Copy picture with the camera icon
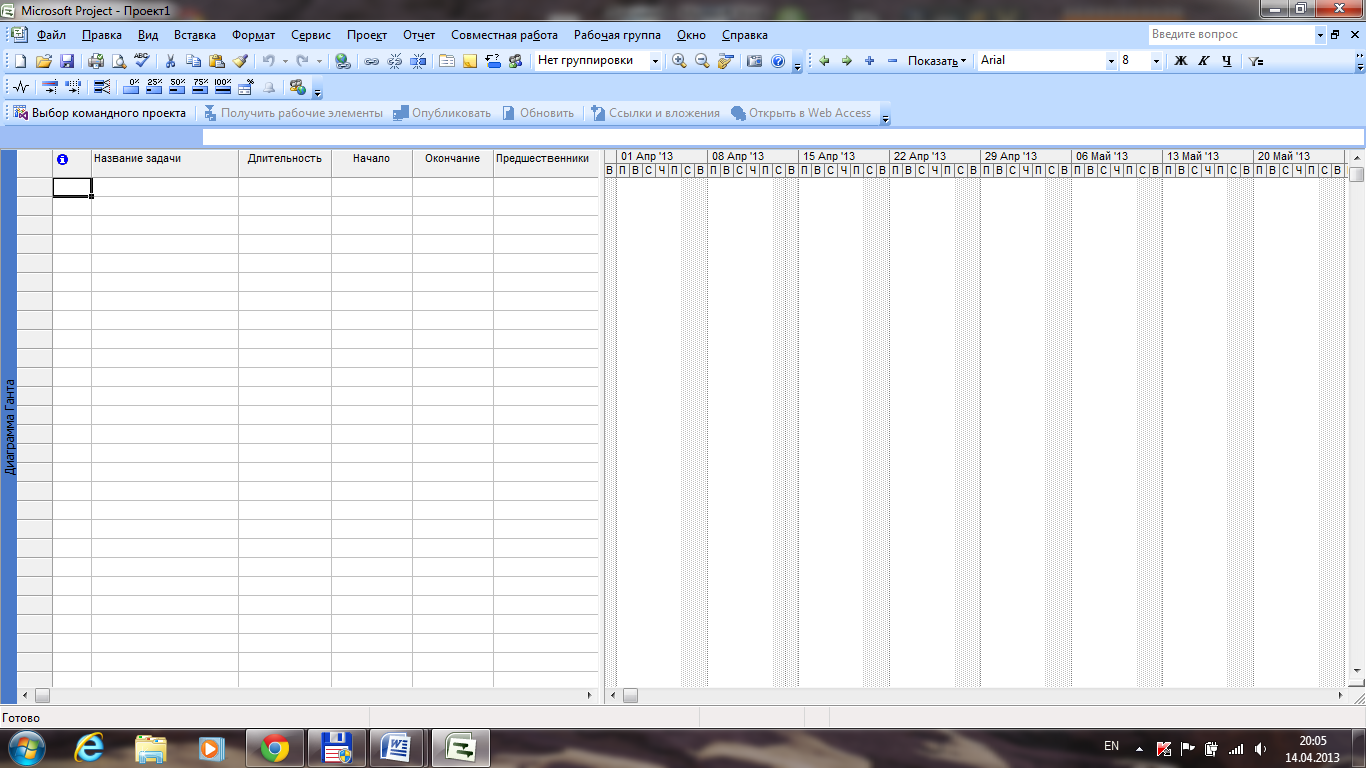The image size is (1366, 768). point(755,61)
